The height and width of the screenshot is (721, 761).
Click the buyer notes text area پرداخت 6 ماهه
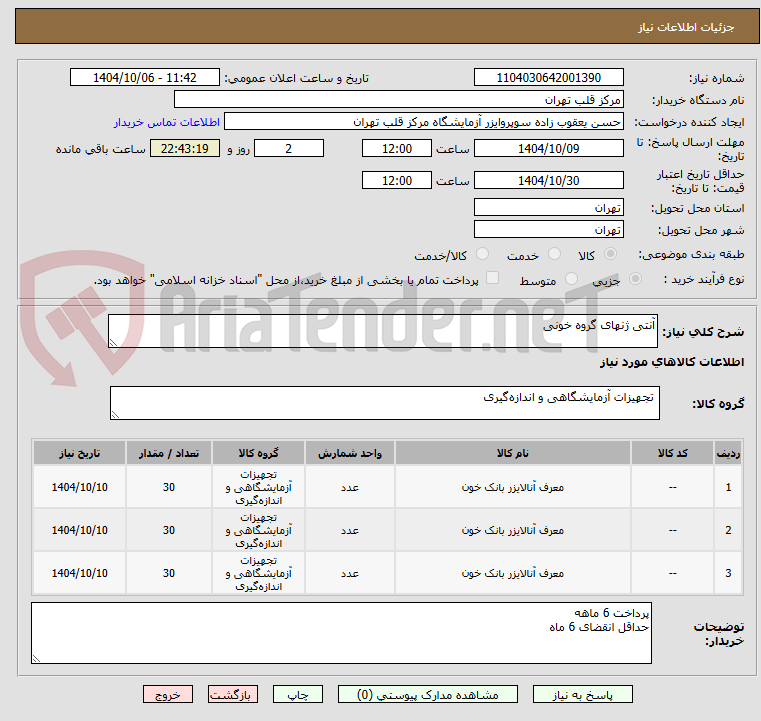point(341,633)
